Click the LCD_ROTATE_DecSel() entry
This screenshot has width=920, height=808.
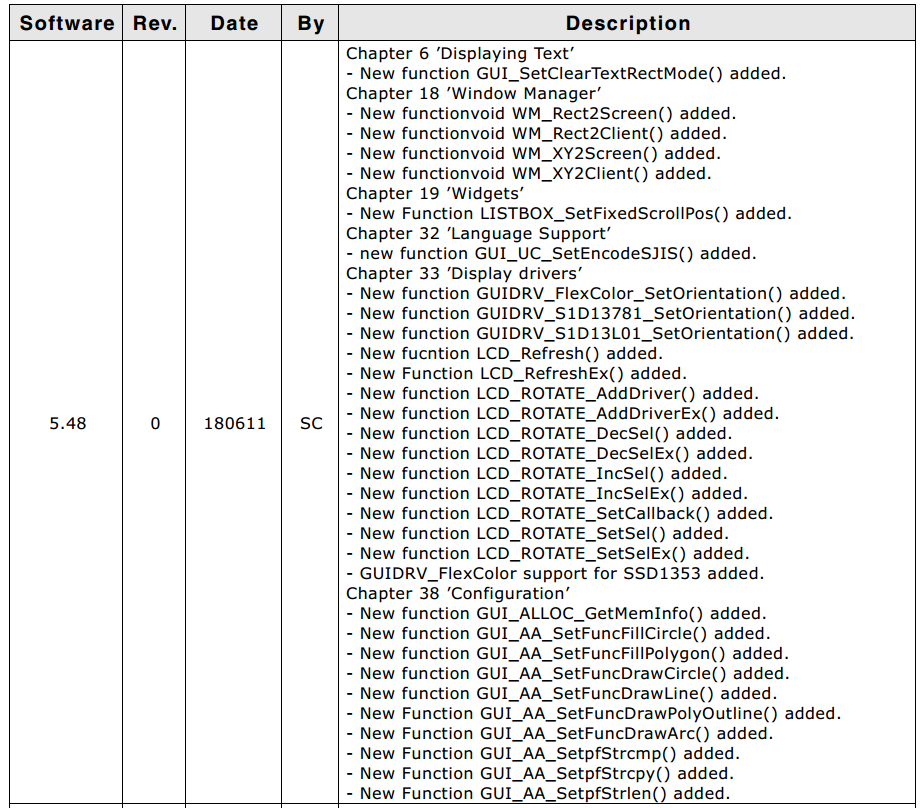539,432
